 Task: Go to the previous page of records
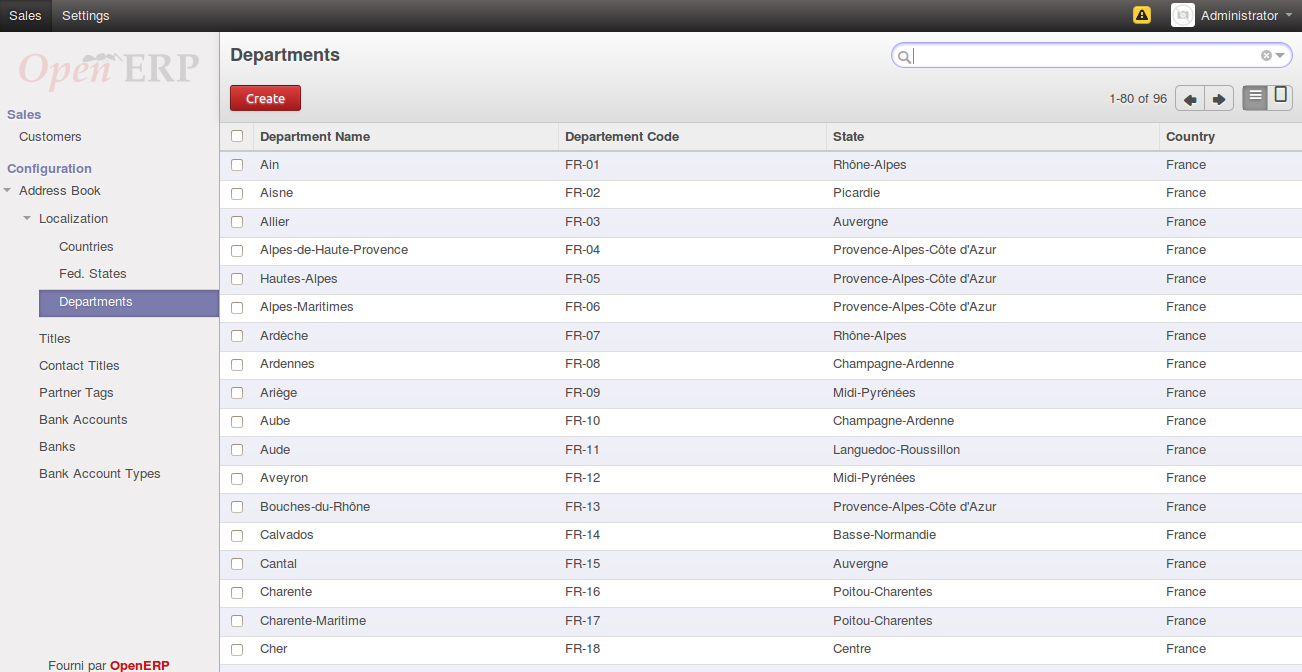pos(1190,99)
